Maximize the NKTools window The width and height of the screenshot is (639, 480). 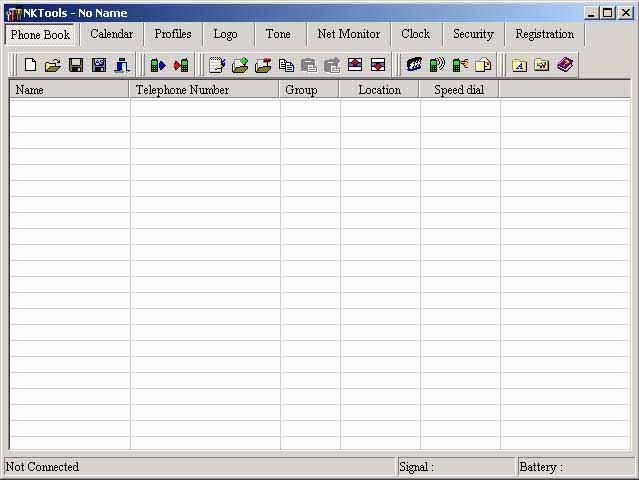click(x=608, y=13)
